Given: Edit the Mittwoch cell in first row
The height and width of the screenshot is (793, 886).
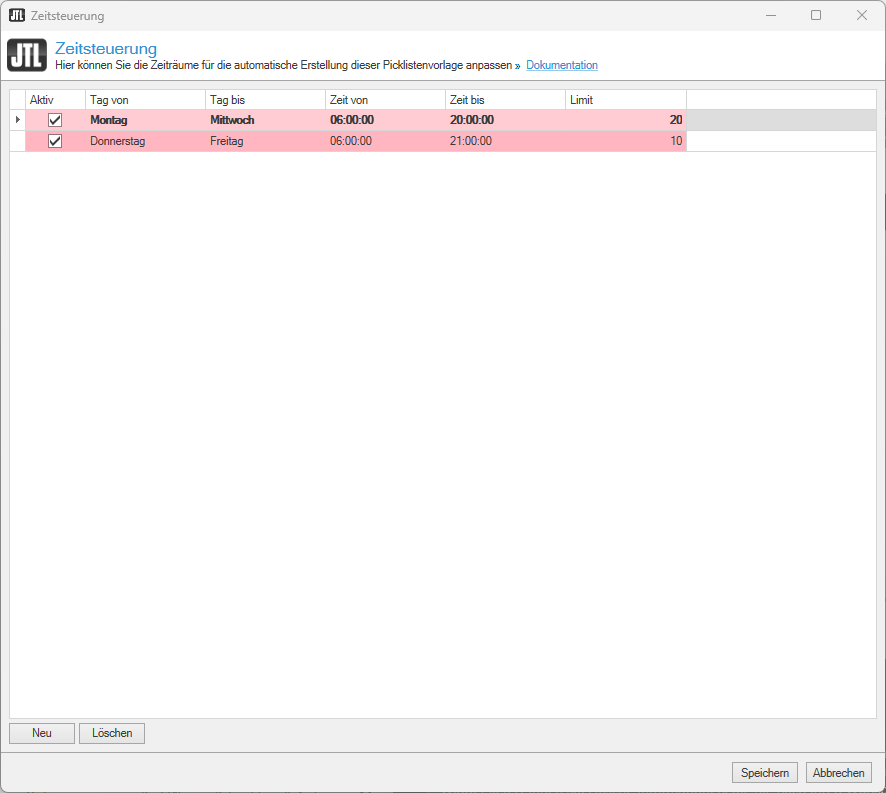Looking at the screenshot, I should [265, 120].
